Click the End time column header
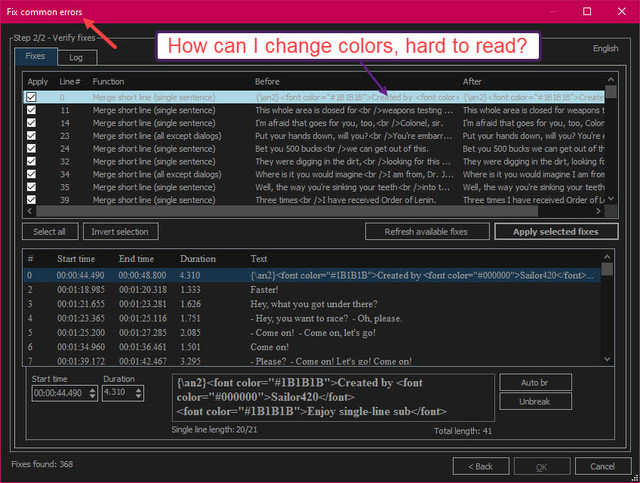 click(x=136, y=259)
